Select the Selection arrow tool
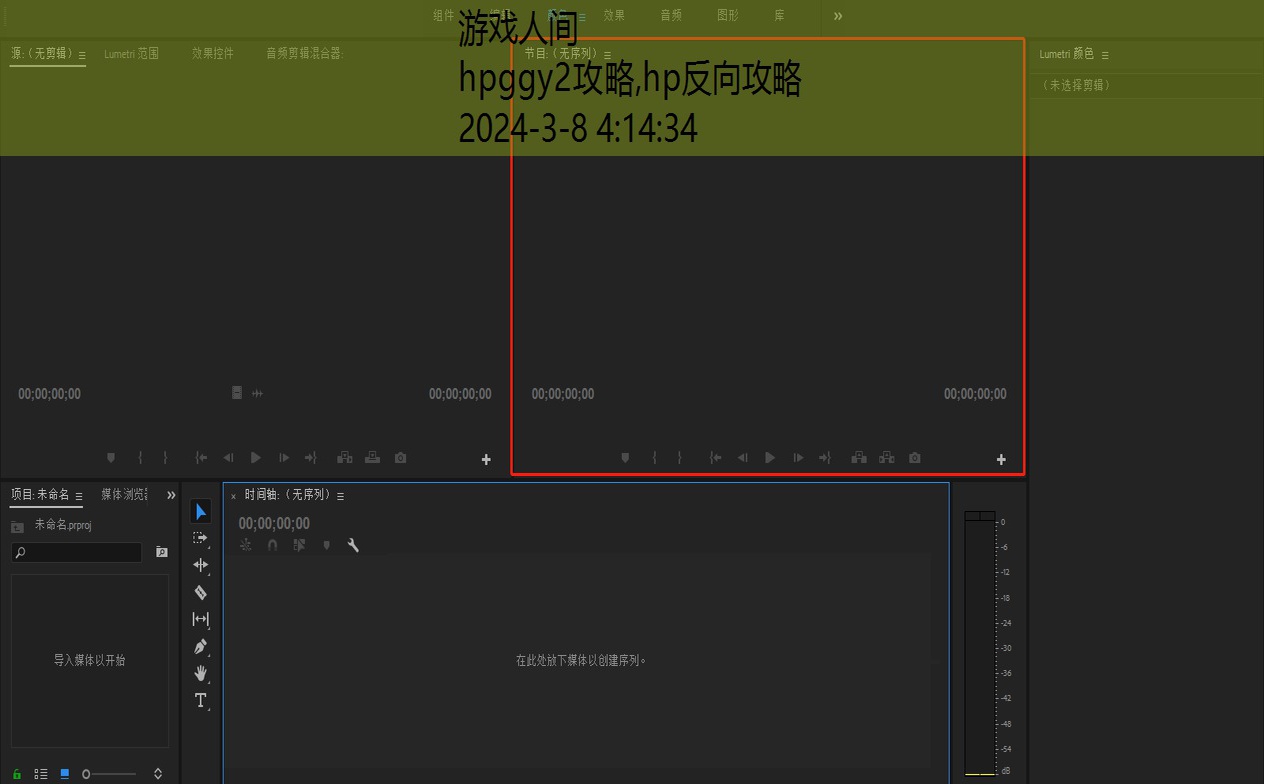The width and height of the screenshot is (1264, 784). coord(201,512)
